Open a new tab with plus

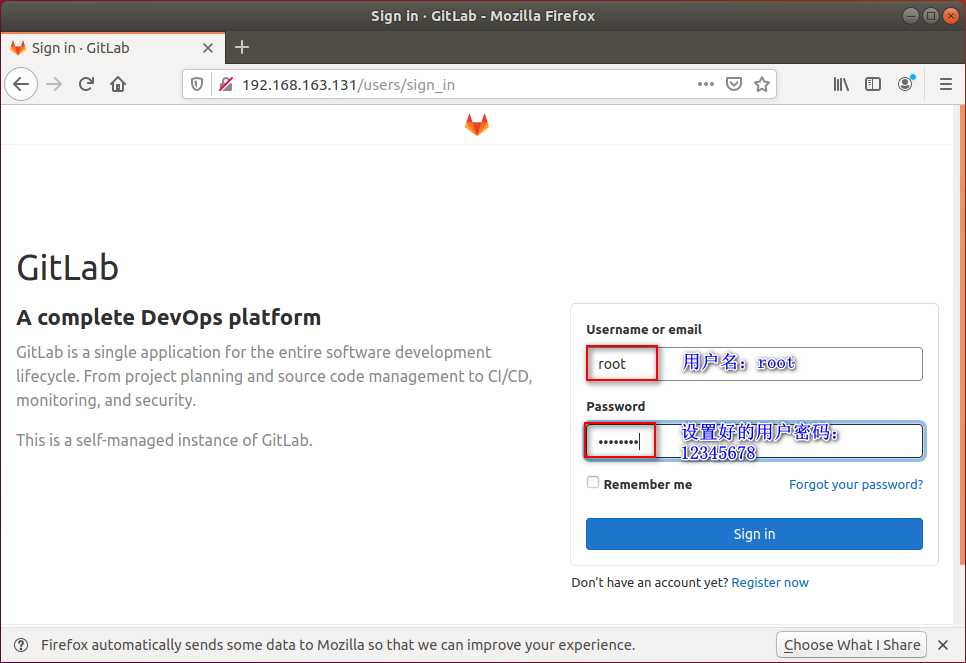coord(242,47)
